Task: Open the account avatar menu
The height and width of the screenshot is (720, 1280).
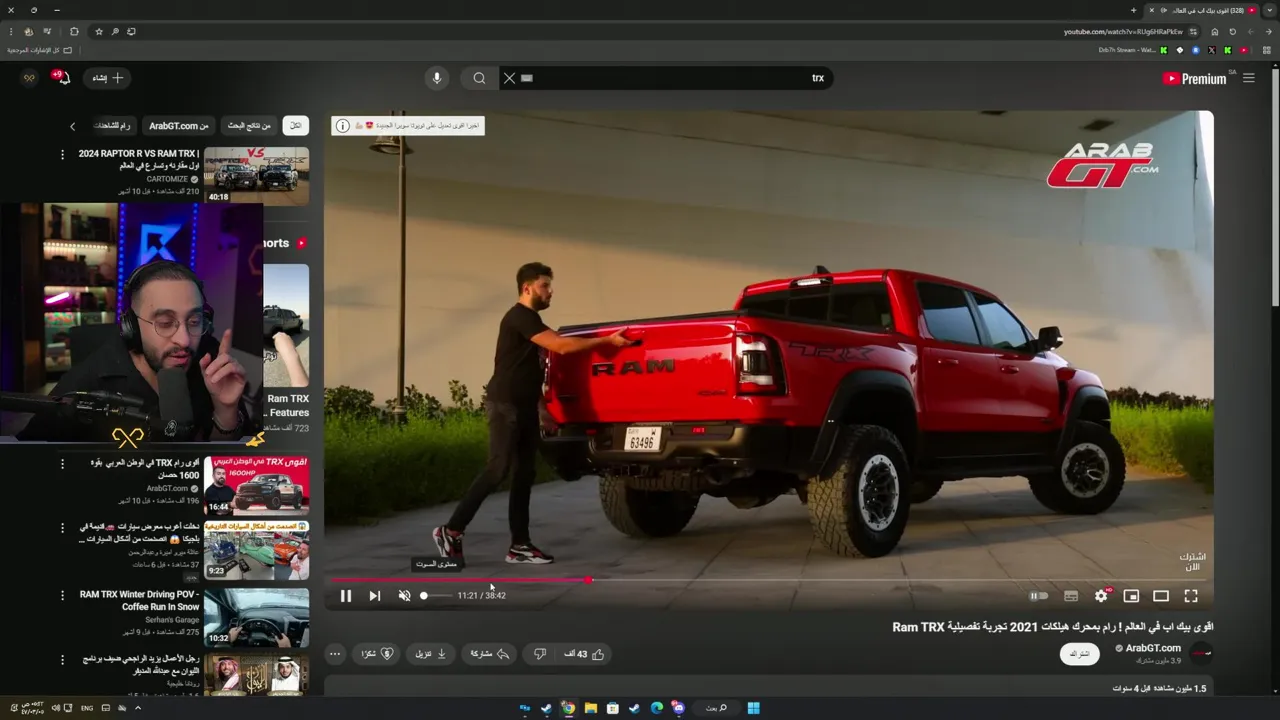Action: 29,78
